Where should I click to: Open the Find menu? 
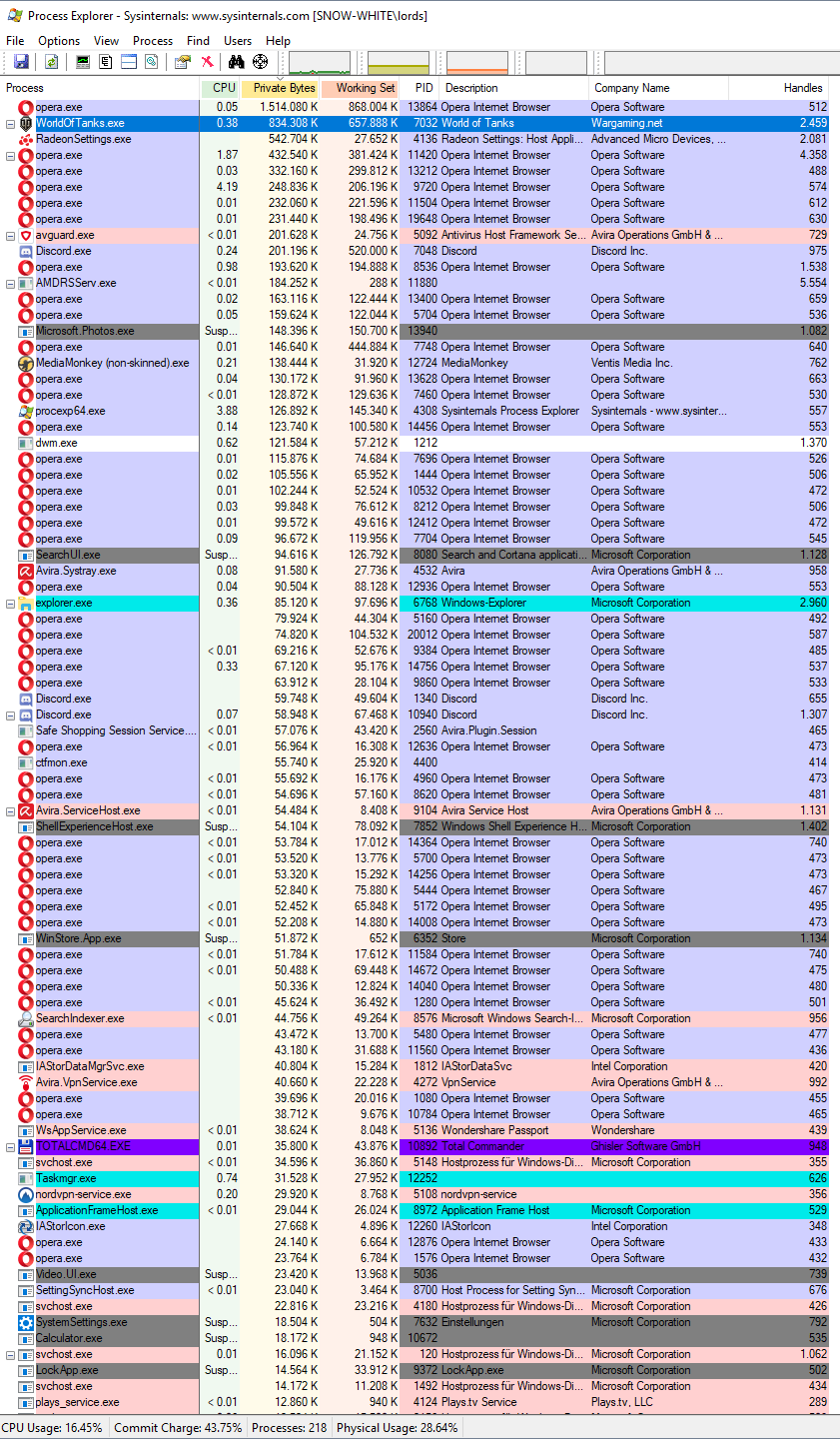(x=198, y=41)
